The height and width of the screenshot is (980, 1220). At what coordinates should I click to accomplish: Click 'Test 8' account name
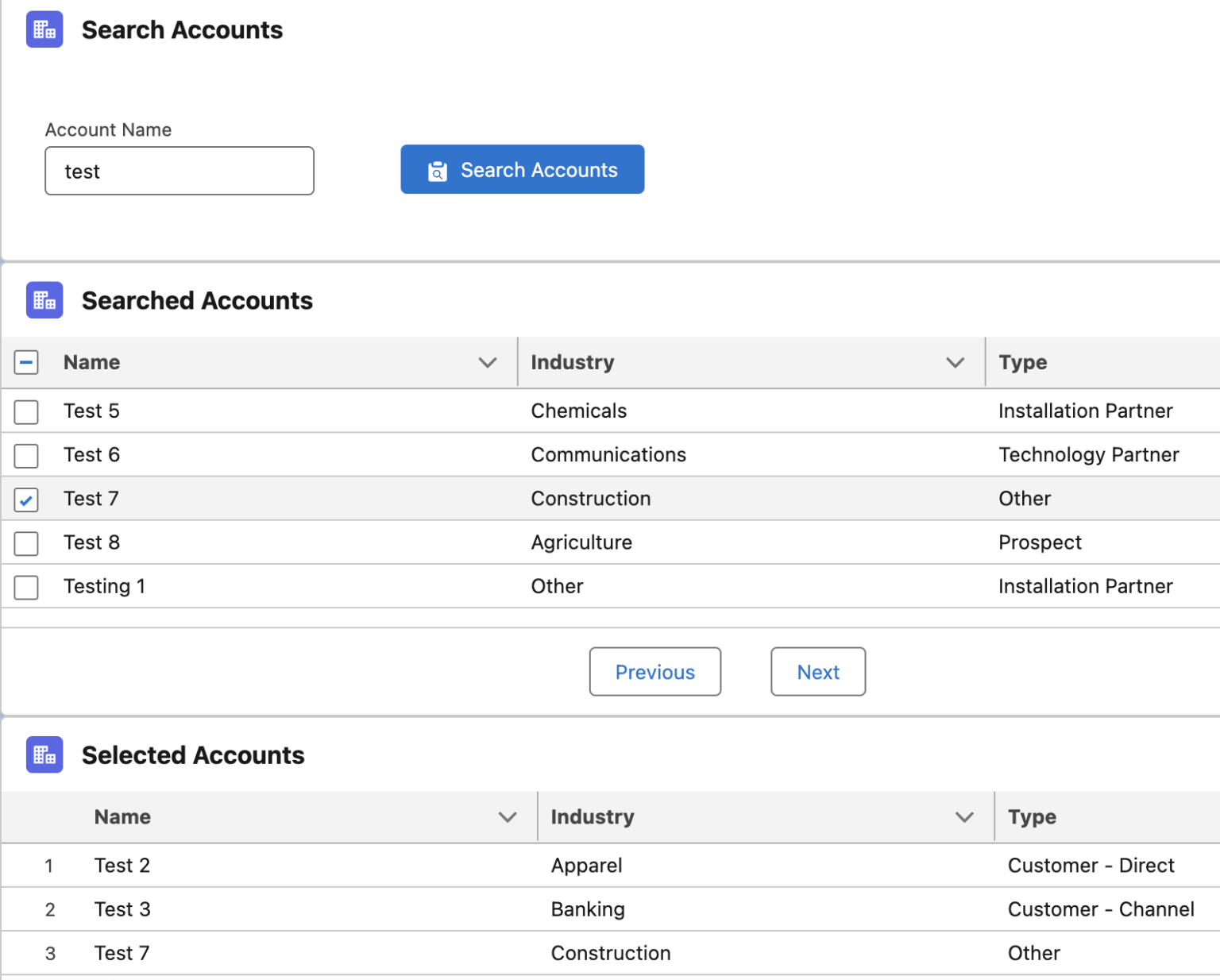[91, 542]
